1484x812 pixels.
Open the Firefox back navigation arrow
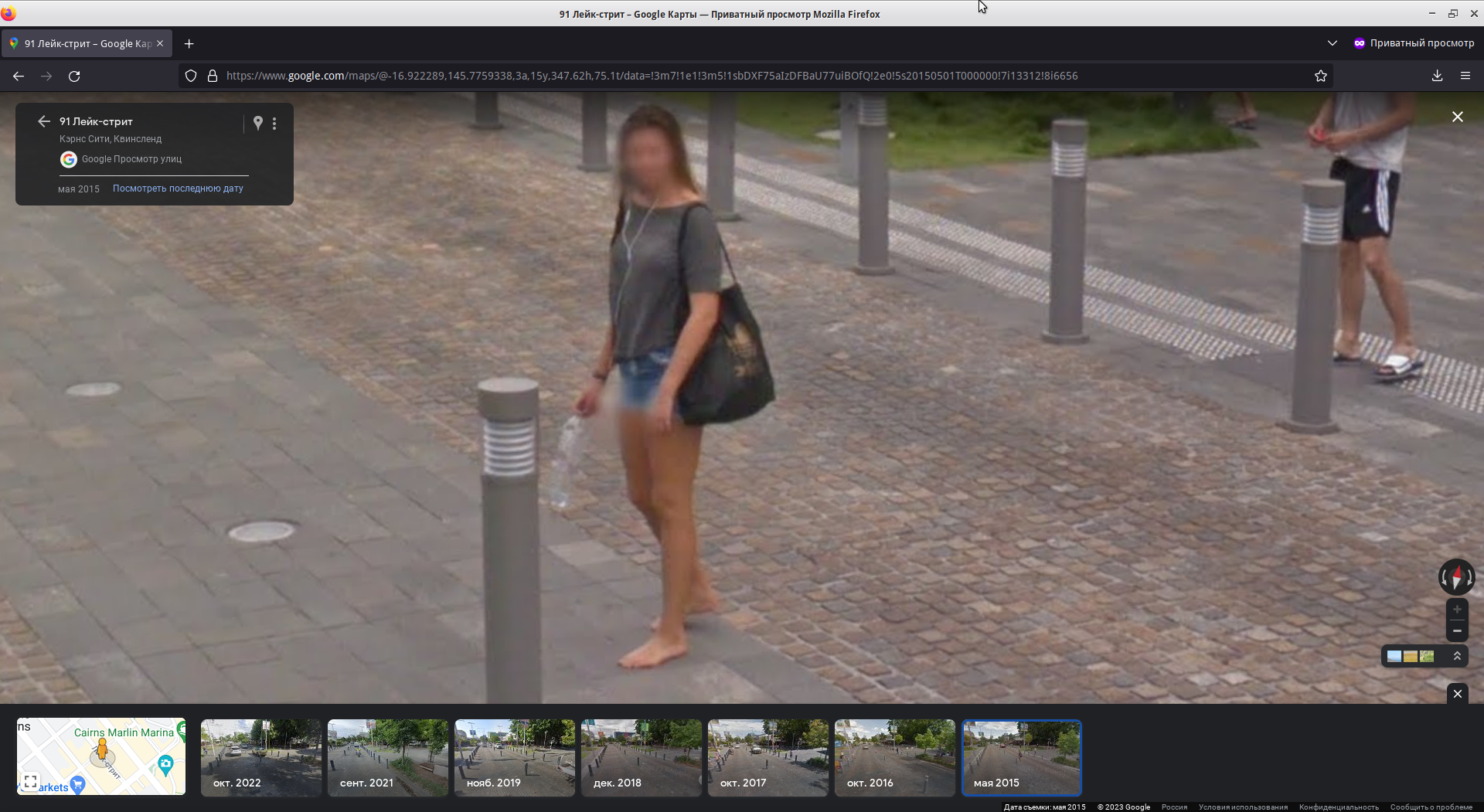[x=19, y=76]
